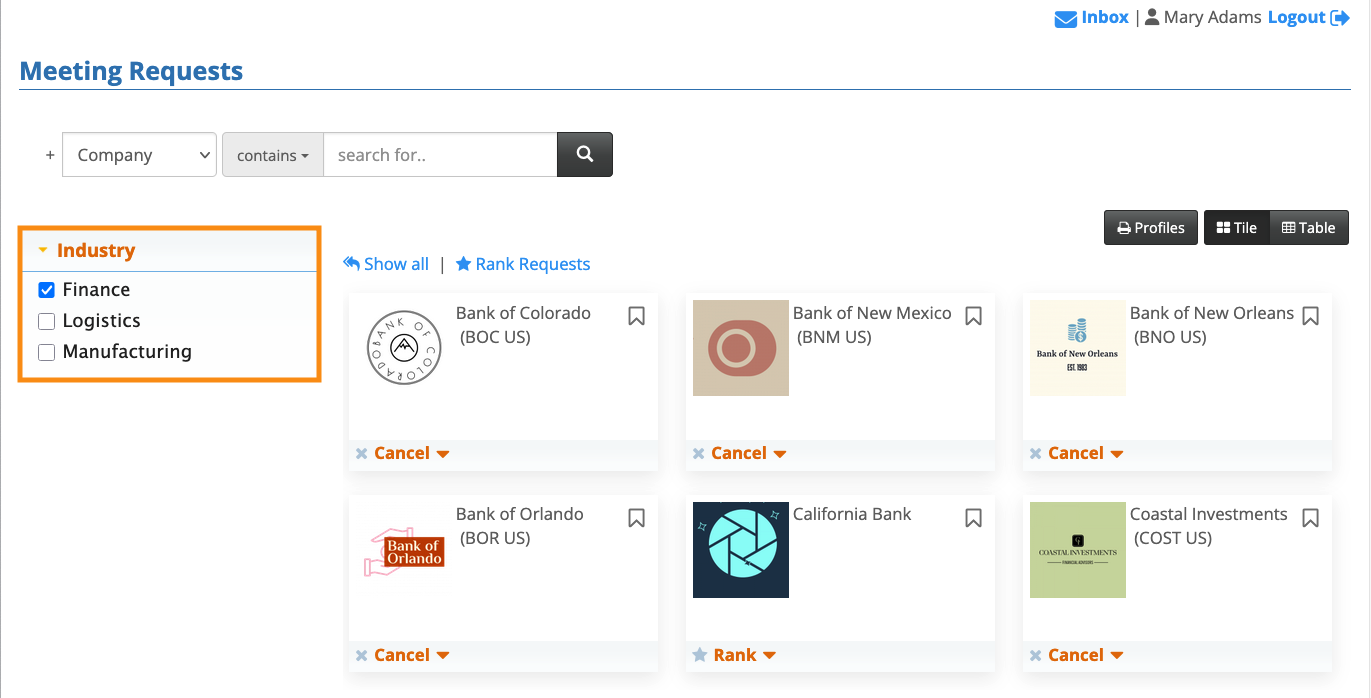Click the Show all link
Viewport: 1371px width, 698px height.
(x=386, y=264)
